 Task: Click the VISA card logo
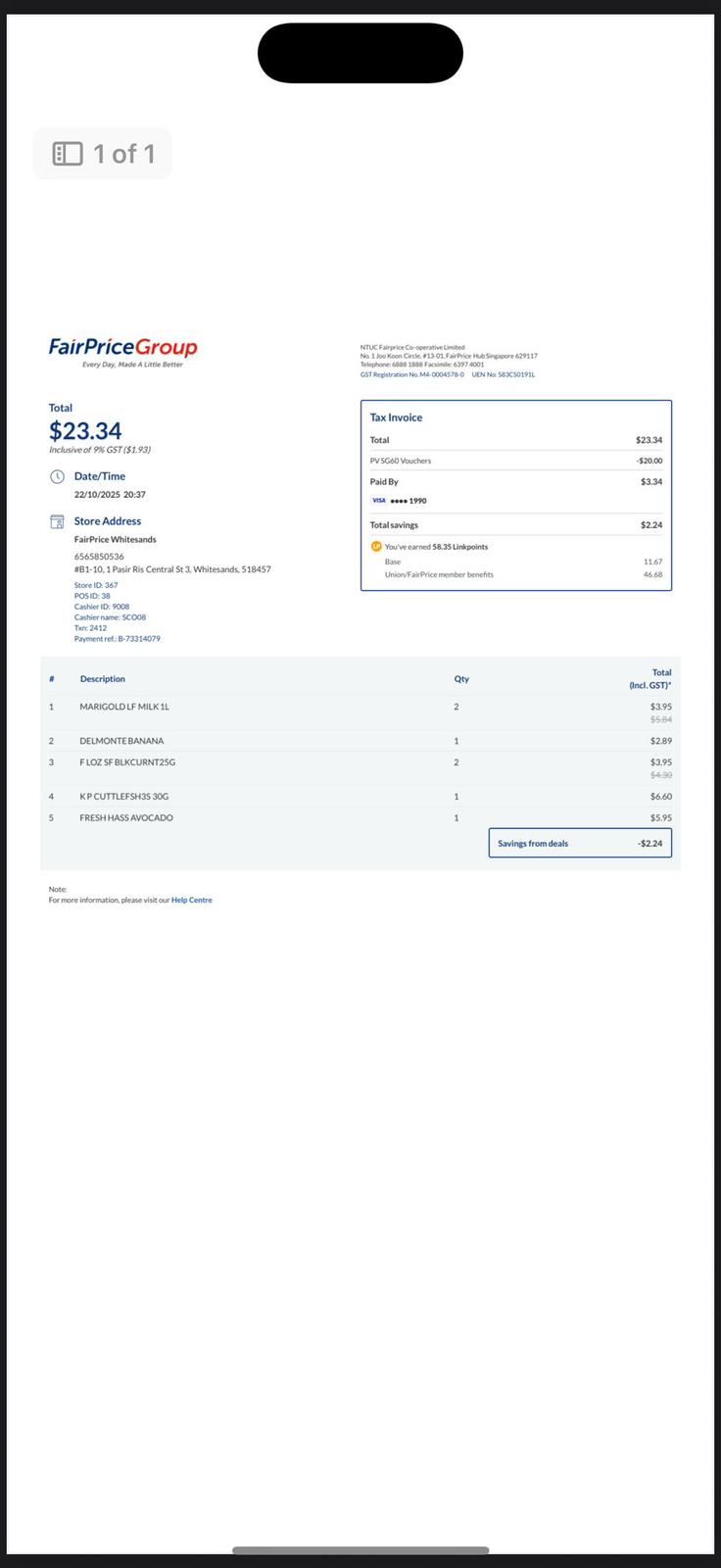click(378, 501)
